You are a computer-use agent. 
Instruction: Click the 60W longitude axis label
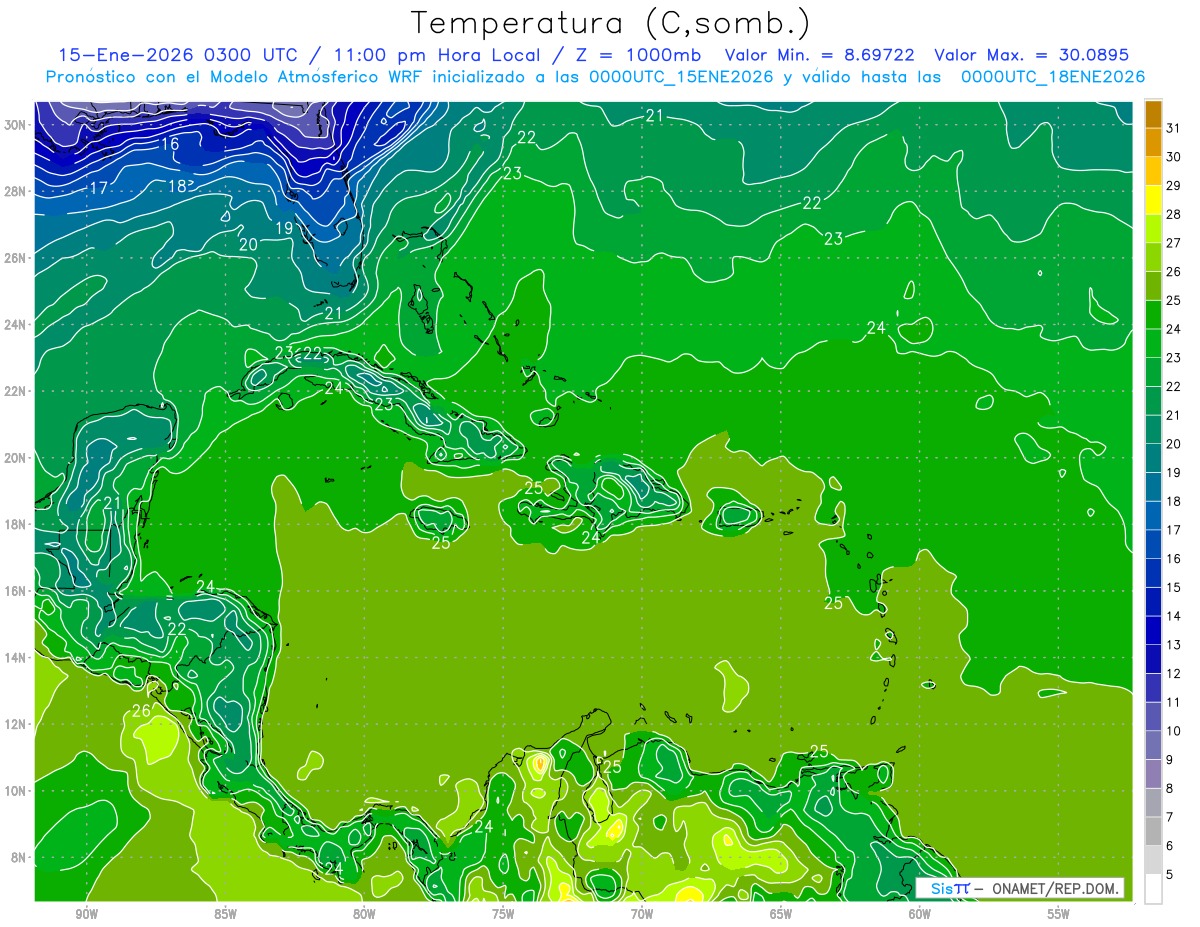click(919, 914)
